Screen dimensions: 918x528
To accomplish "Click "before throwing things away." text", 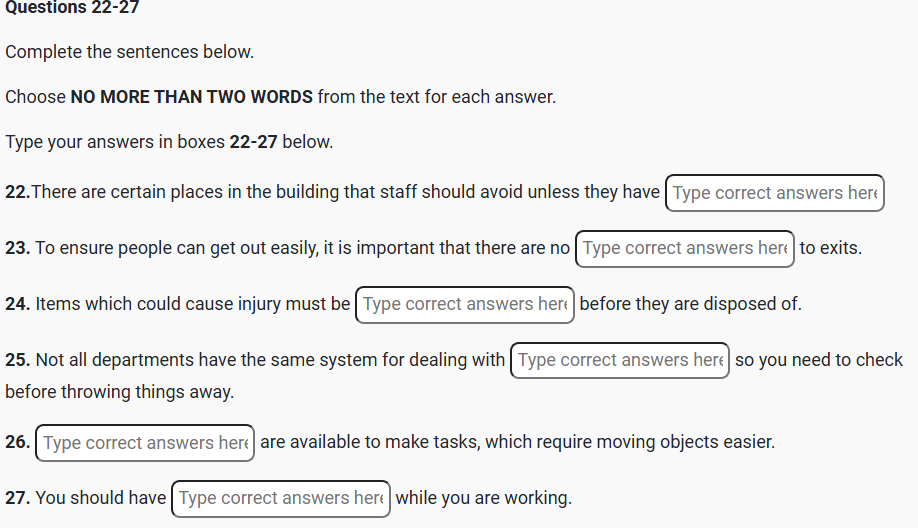I will 119,392.
